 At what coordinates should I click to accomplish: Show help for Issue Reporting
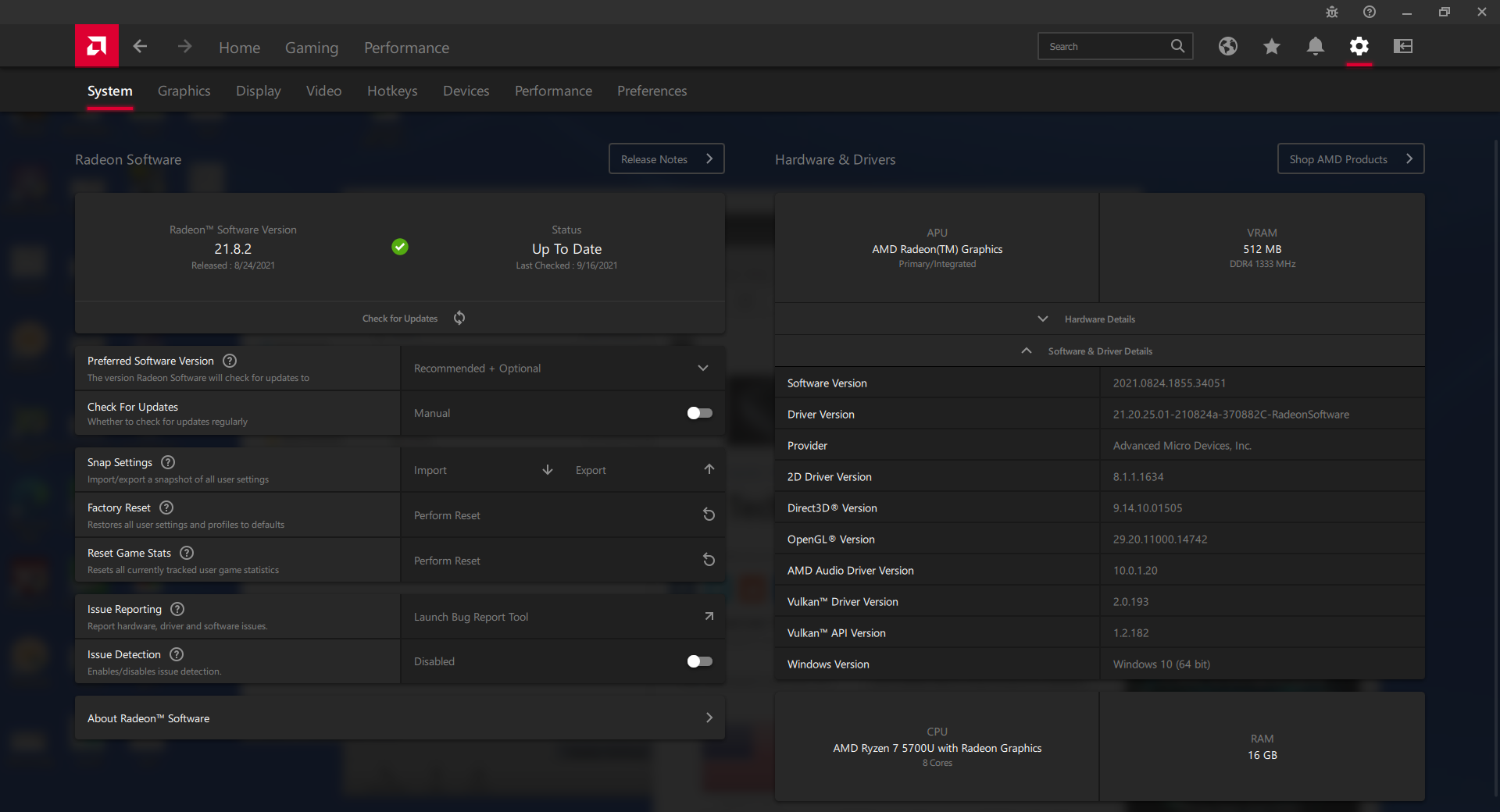pos(177,609)
